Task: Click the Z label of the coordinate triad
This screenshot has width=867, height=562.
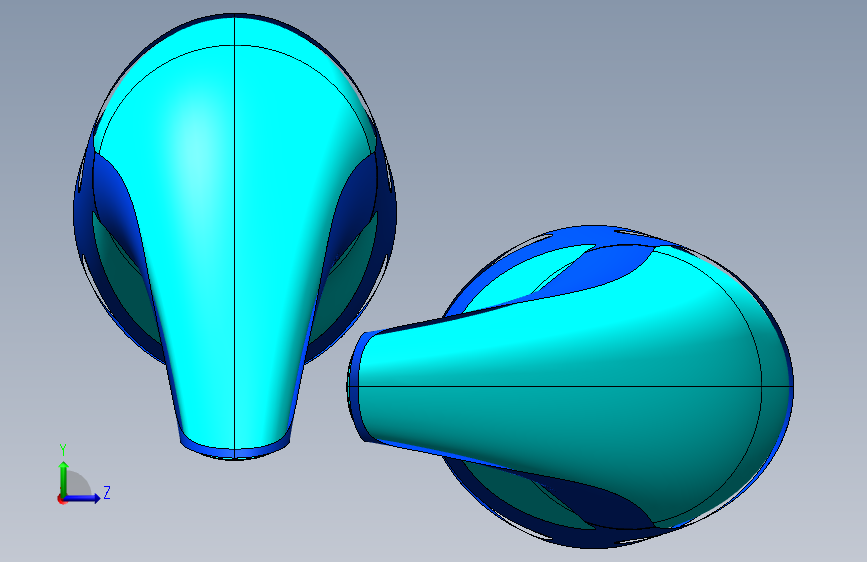Action: click(107, 493)
